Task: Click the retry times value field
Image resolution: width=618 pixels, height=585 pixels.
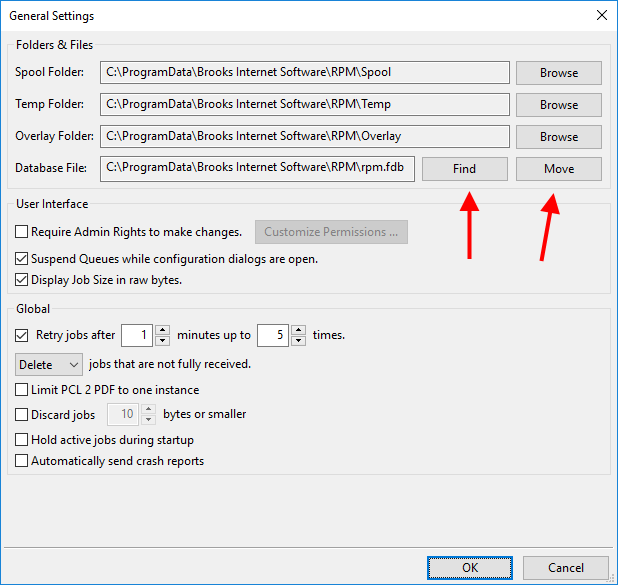Action: (273, 335)
